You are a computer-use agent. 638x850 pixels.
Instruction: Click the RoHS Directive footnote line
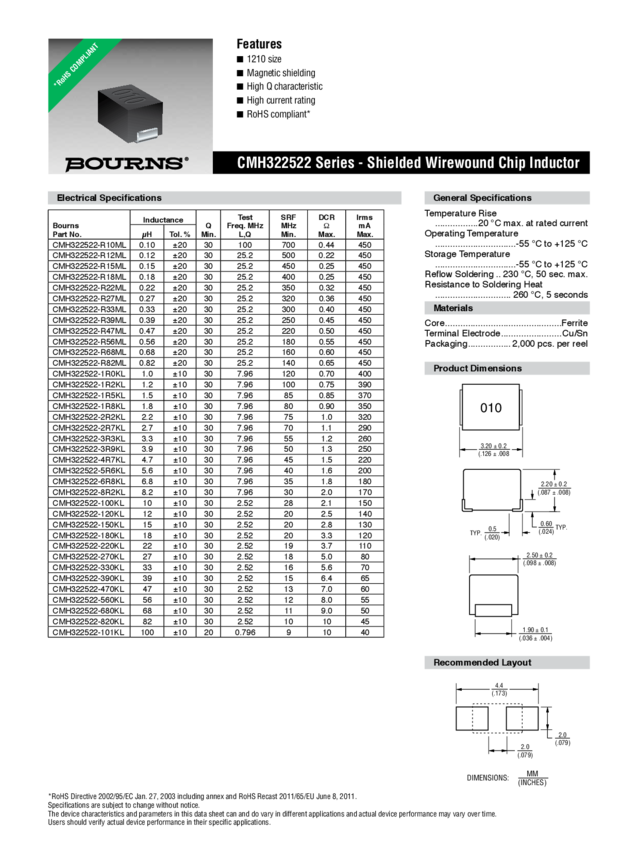[202, 796]
